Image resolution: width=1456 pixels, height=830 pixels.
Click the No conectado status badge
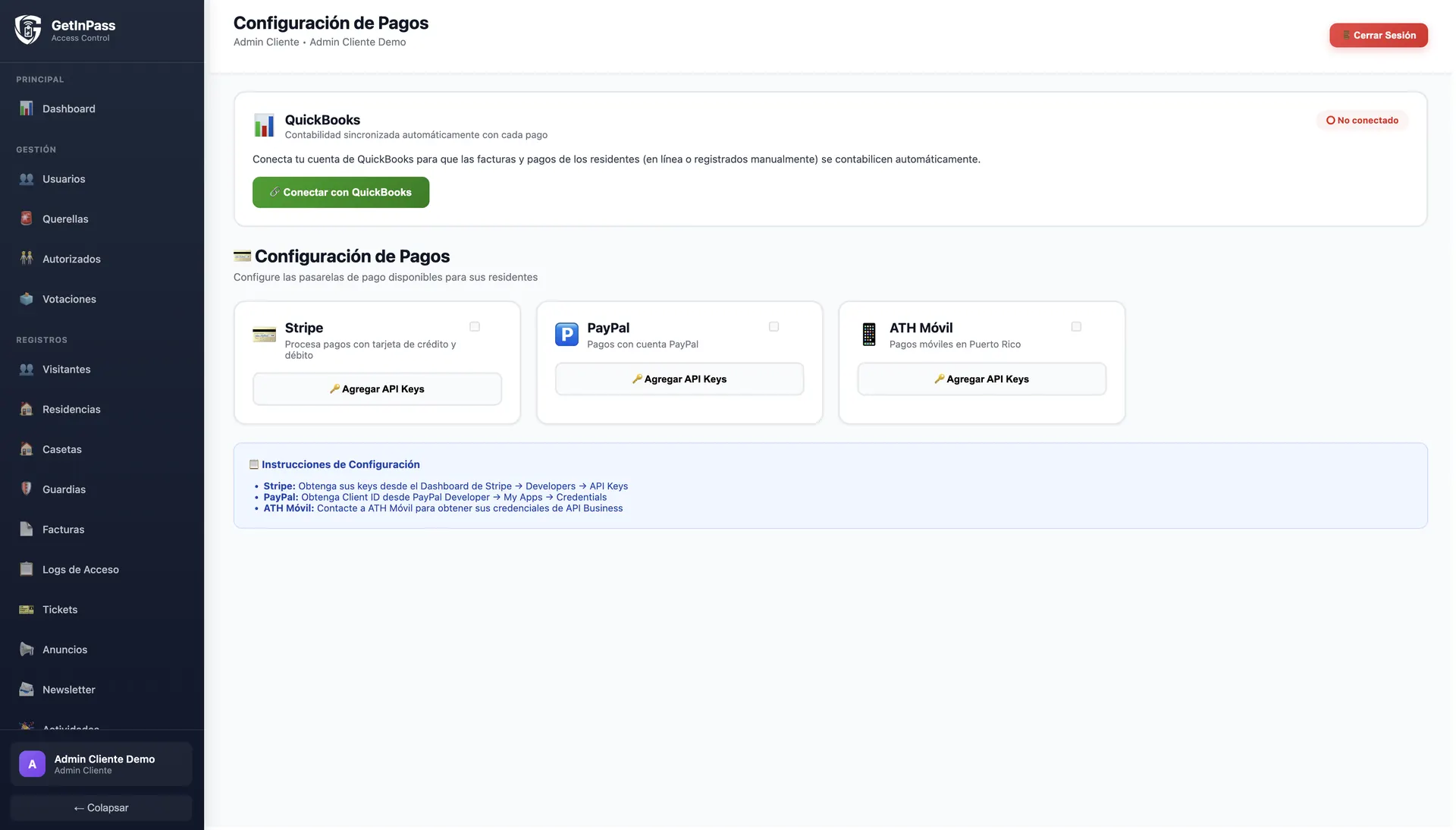click(1363, 120)
